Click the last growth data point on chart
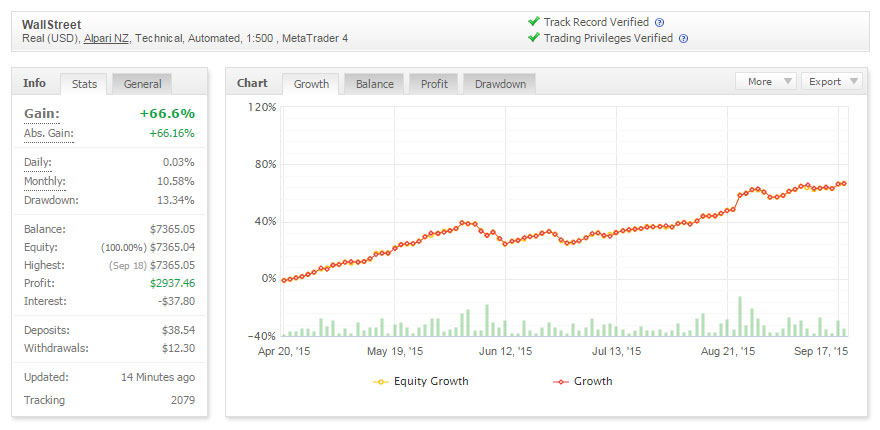Screen dimensions: 880x430 click(x=844, y=184)
